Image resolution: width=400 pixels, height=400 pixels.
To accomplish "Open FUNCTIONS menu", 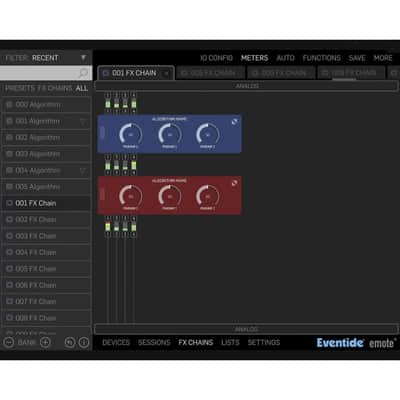I will click(322, 58).
